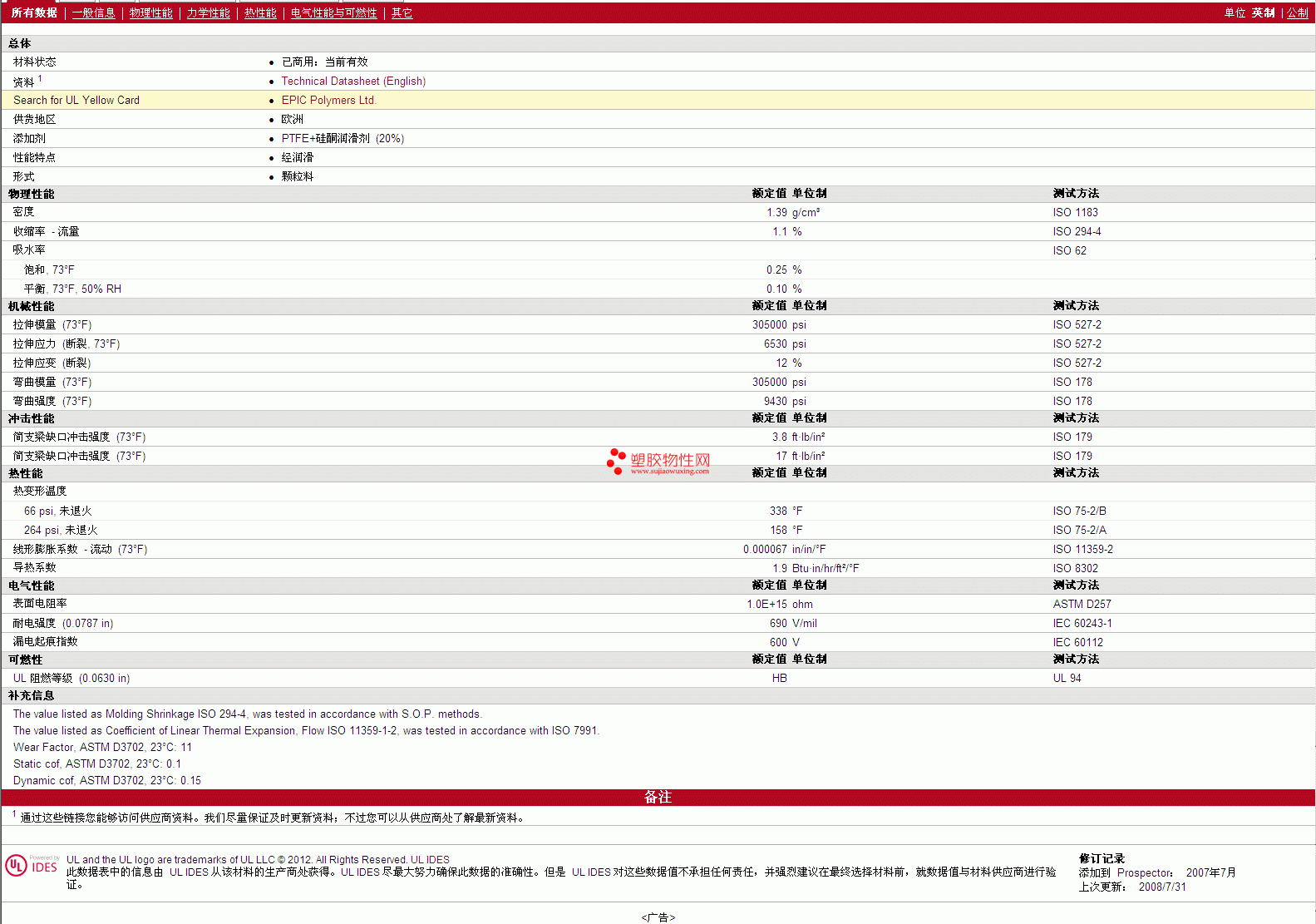This screenshot has width=1316, height=924.
Task: Click the 耐电强度 (0.0787 in) label
Action: 63,624
